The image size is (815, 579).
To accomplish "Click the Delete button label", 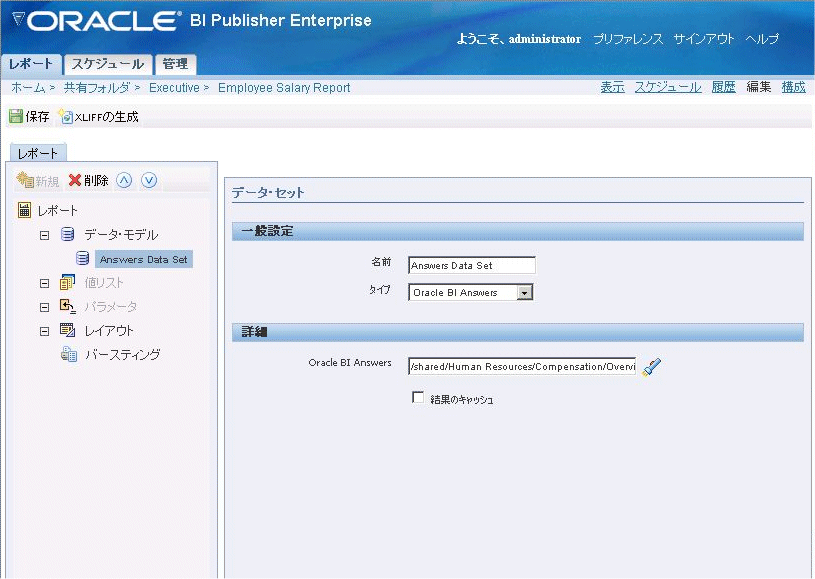I will pyautogui.click(x=96, y=181).
